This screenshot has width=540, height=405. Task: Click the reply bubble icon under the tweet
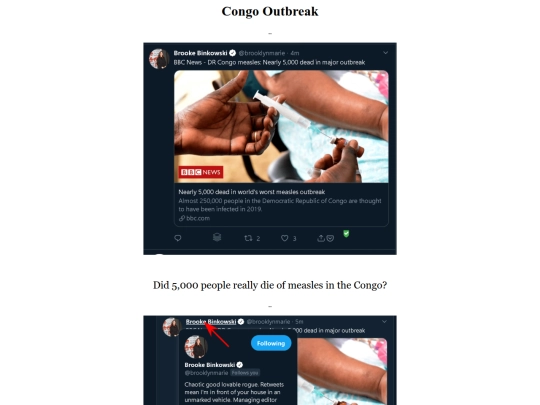(x=178, y=238)
